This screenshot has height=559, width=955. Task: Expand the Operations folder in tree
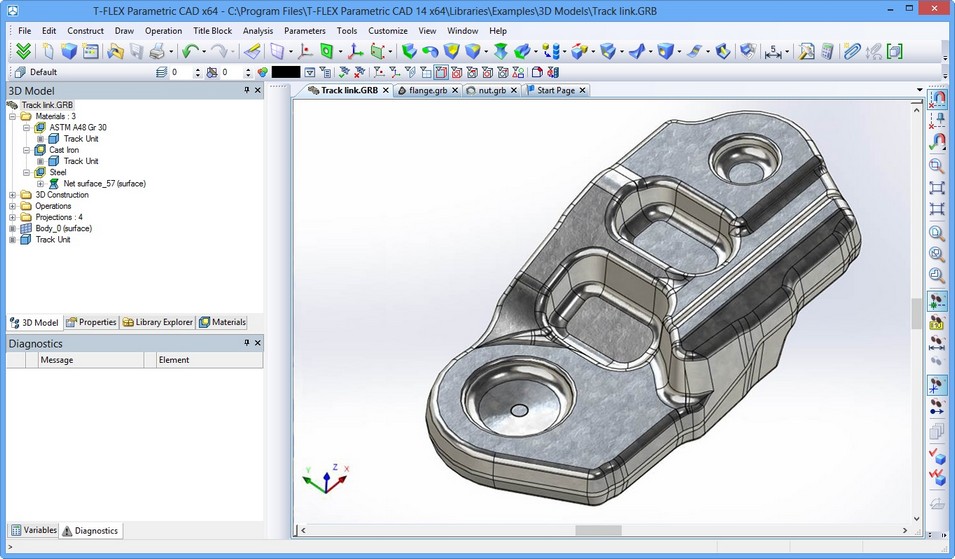pos(12,206)
